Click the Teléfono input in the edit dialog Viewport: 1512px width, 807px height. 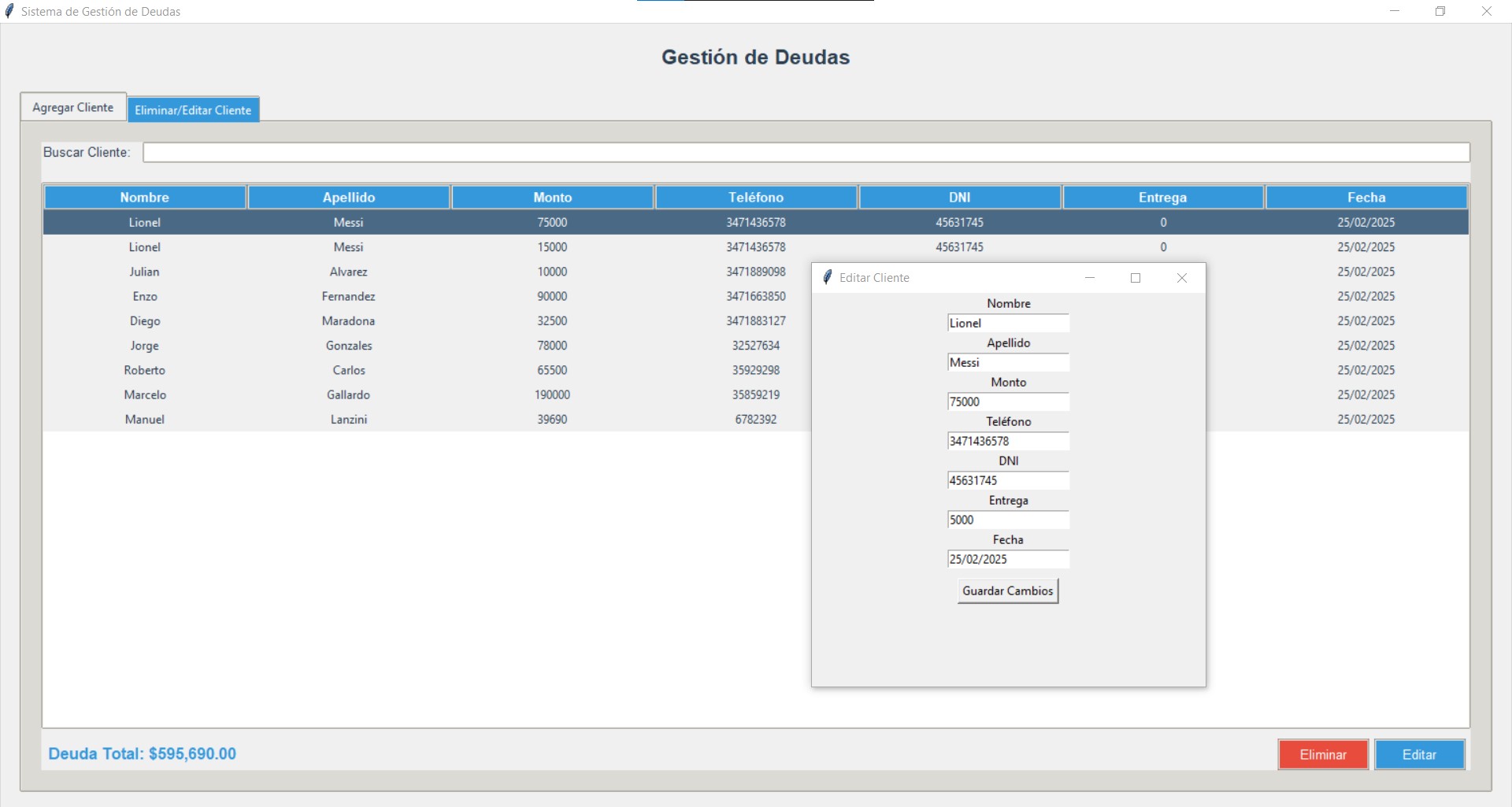(x=1008, y=442)
